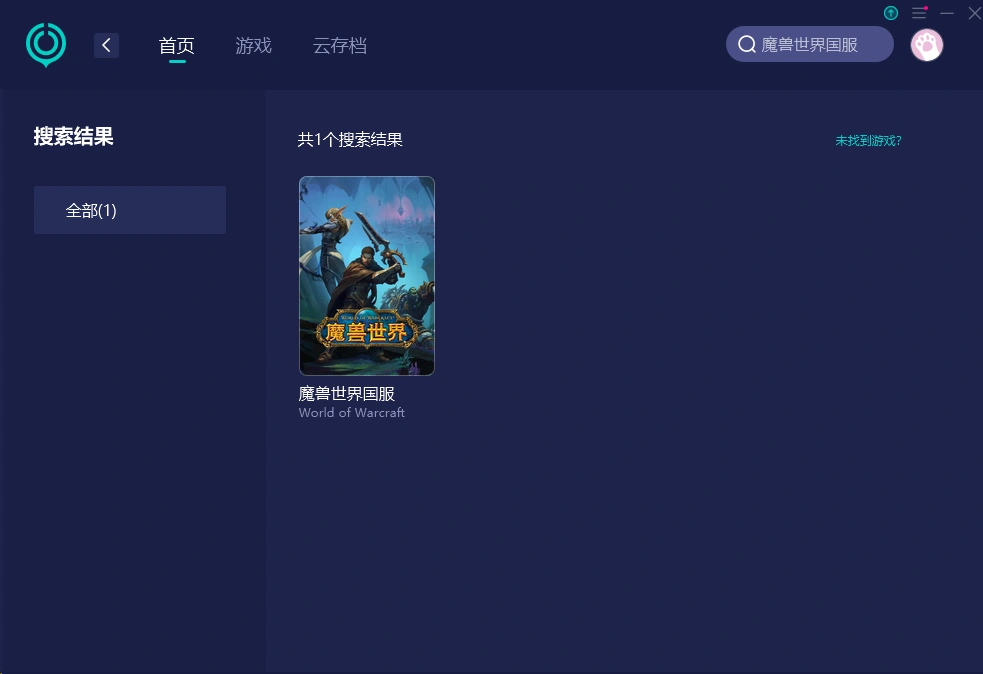Minimize the window
Viewport: 983px width, 674px height.
pyautogui.click(x=947, y=13)
